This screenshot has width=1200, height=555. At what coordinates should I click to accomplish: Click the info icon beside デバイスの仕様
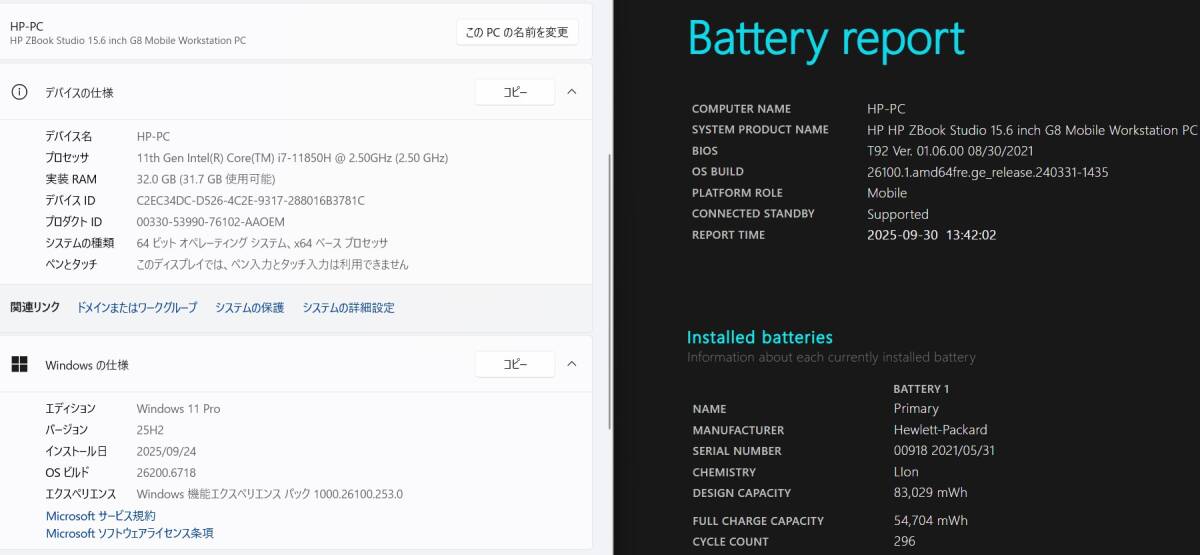point(19,92)
